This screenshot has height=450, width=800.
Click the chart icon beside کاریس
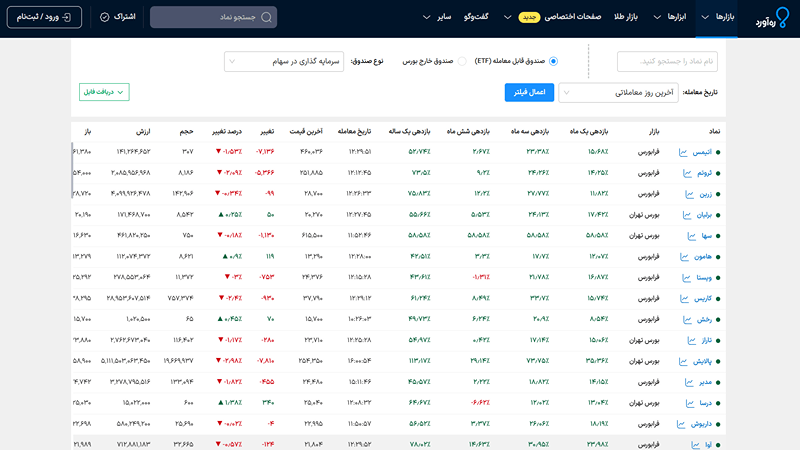(x=684, y=298)
